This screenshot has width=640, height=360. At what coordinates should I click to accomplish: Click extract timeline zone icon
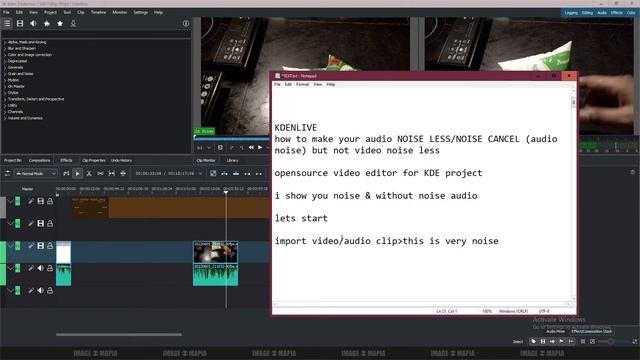coord(247,173)
